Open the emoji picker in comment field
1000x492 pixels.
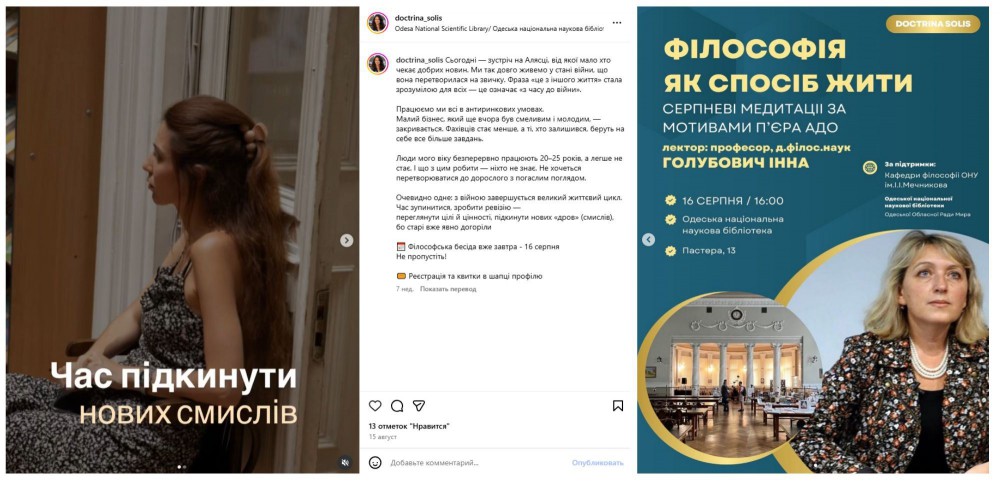[x=375, y=463]
